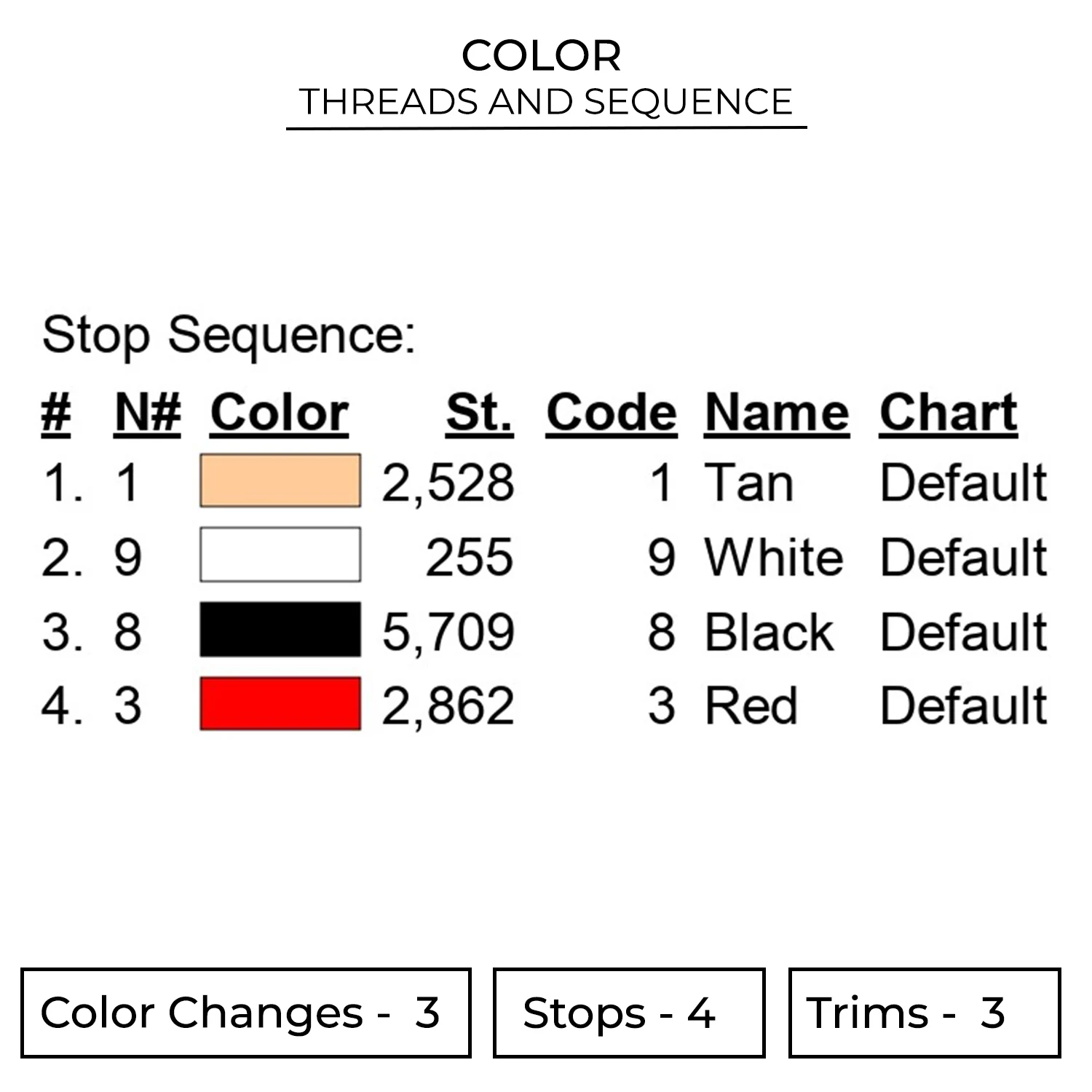Click the Color Changes box
Viewport: 1092px width, 1092px height.
click(x=245, y=1013)
